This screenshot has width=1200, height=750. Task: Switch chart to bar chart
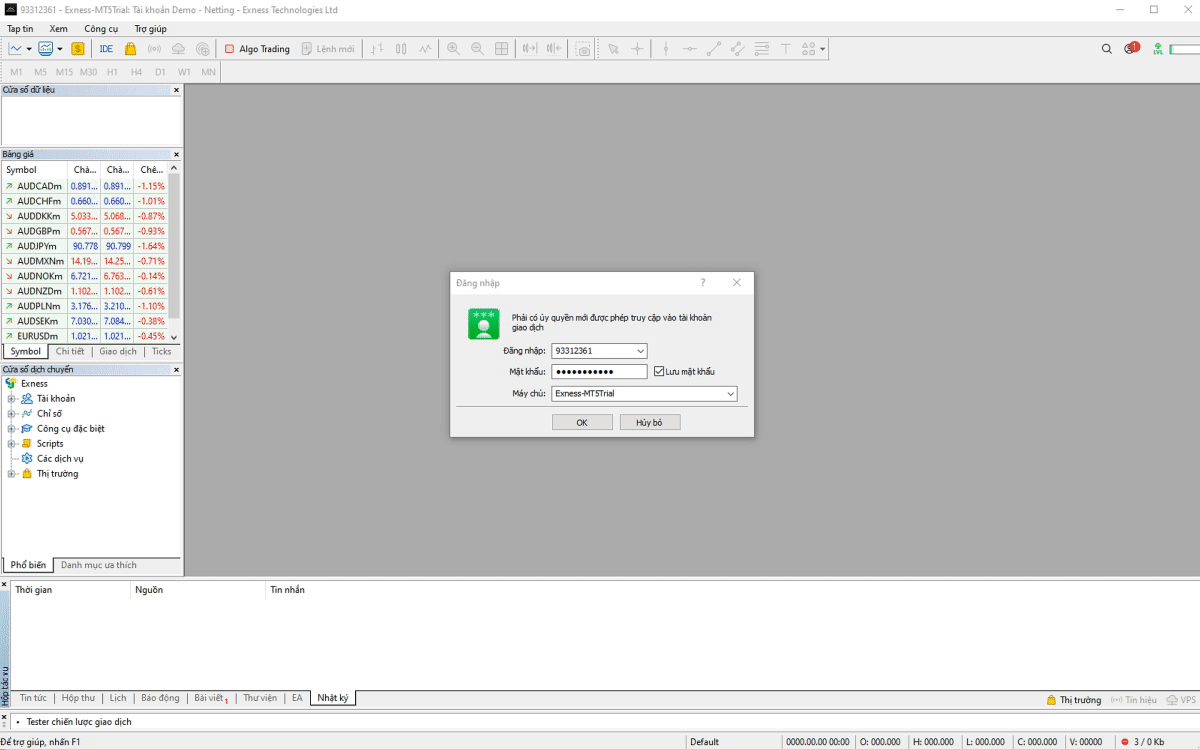[377, 48]
